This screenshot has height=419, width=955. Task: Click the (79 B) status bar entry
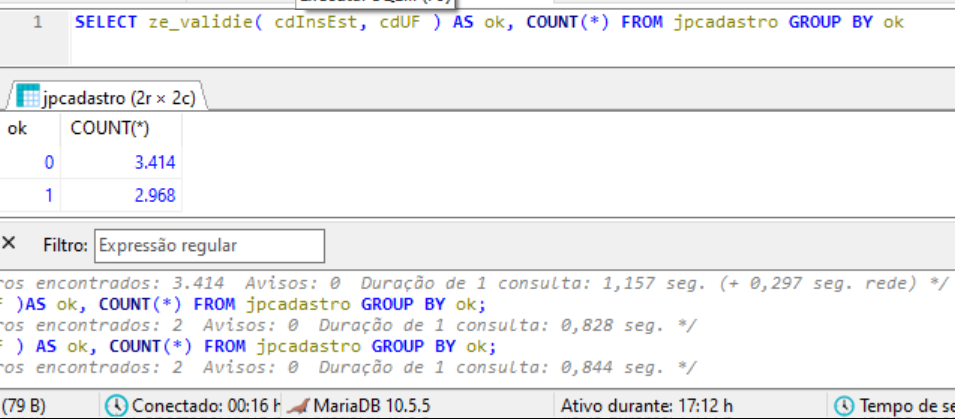tap(24, 406)
